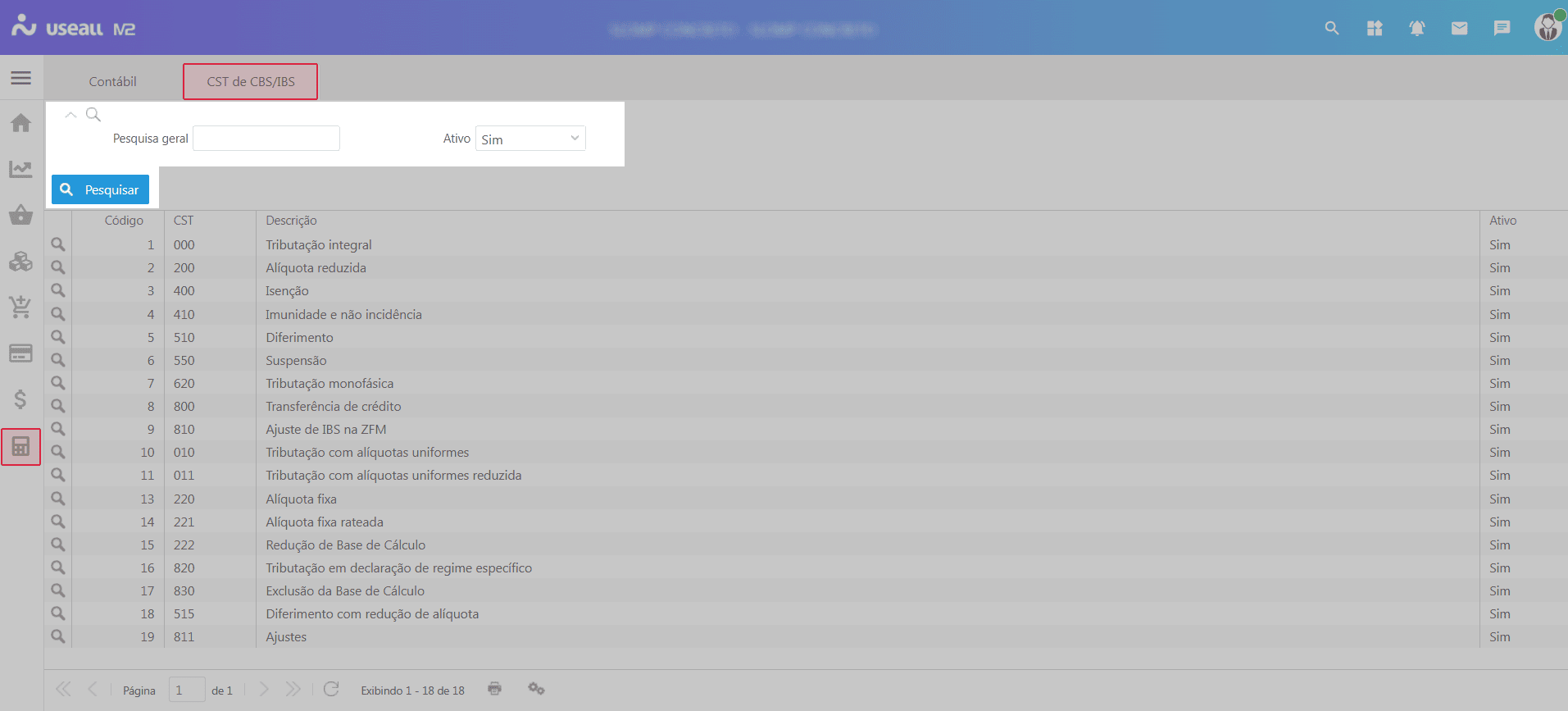Sort by the Descrição column header
This screenshot has width=1568, height=711.
pos(291,221)
